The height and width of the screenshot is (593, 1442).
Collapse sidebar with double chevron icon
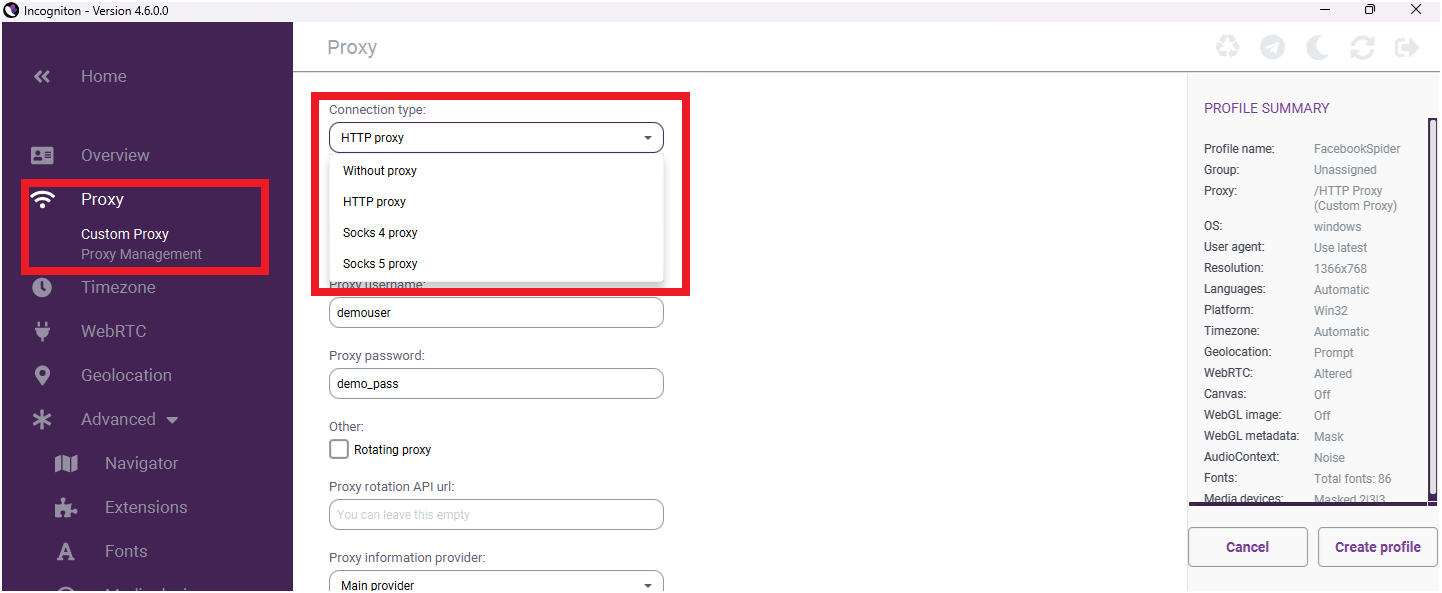click(x=41, y=76)
